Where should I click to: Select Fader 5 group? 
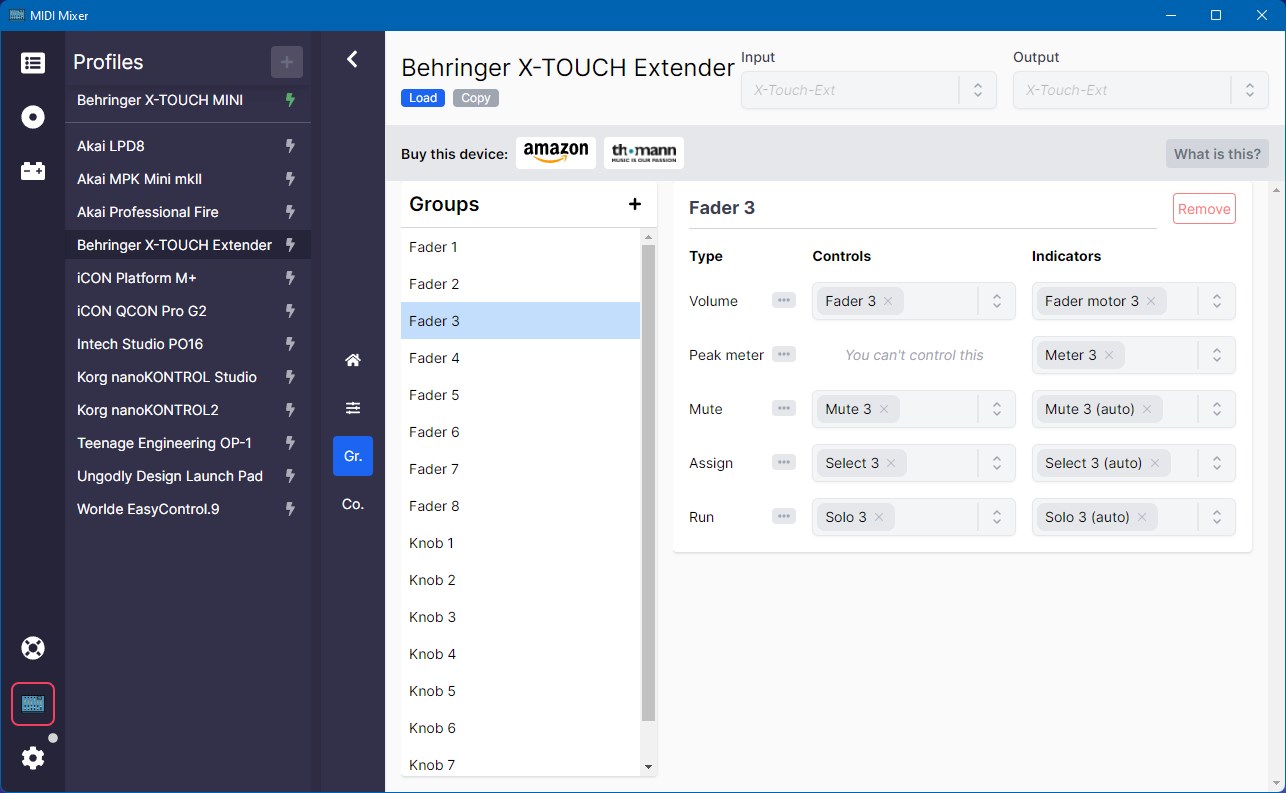[x=520, y=395]
